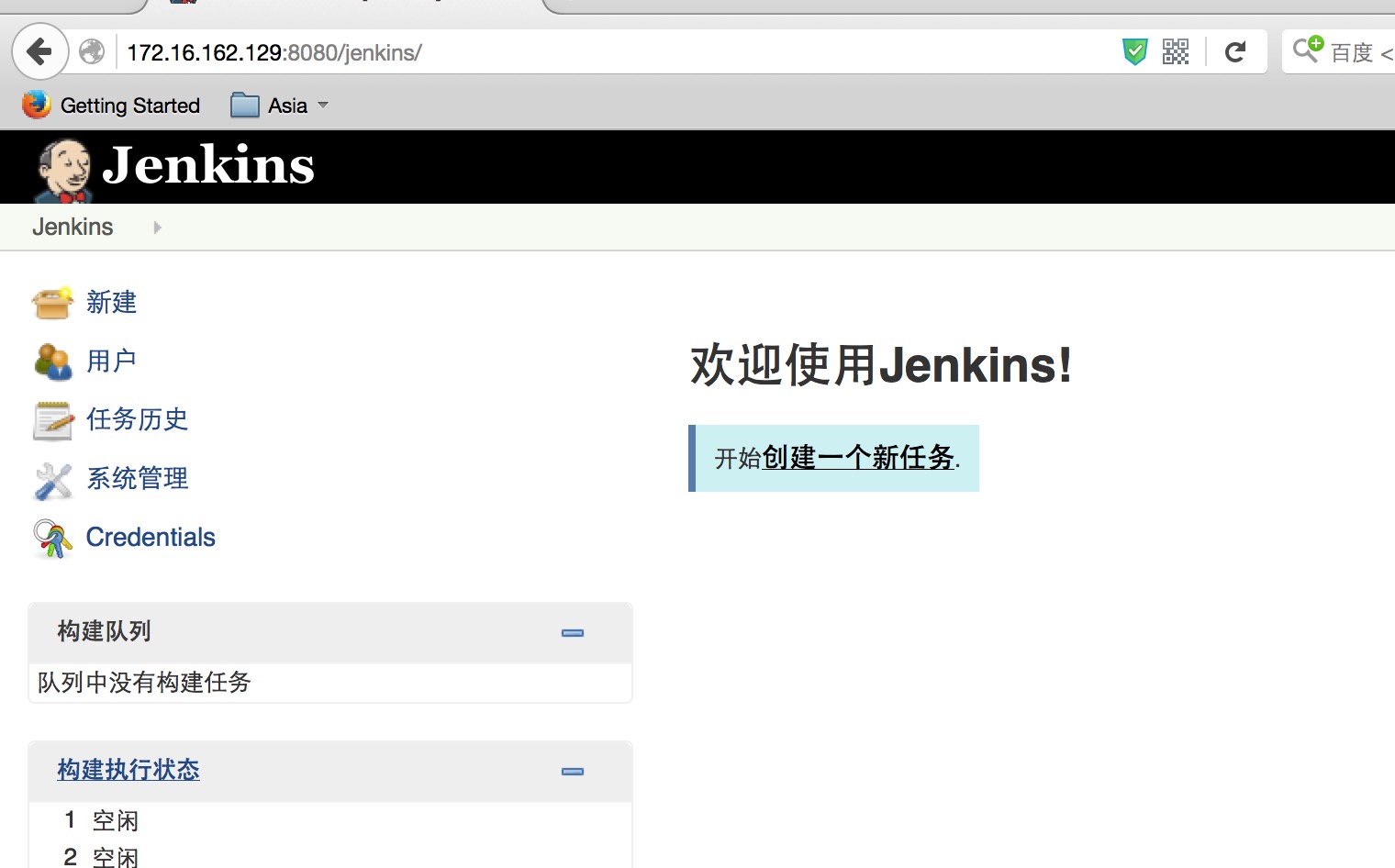
Task: Open the 系统管理 link in sidebar
Action: click(x=137, y=478)
